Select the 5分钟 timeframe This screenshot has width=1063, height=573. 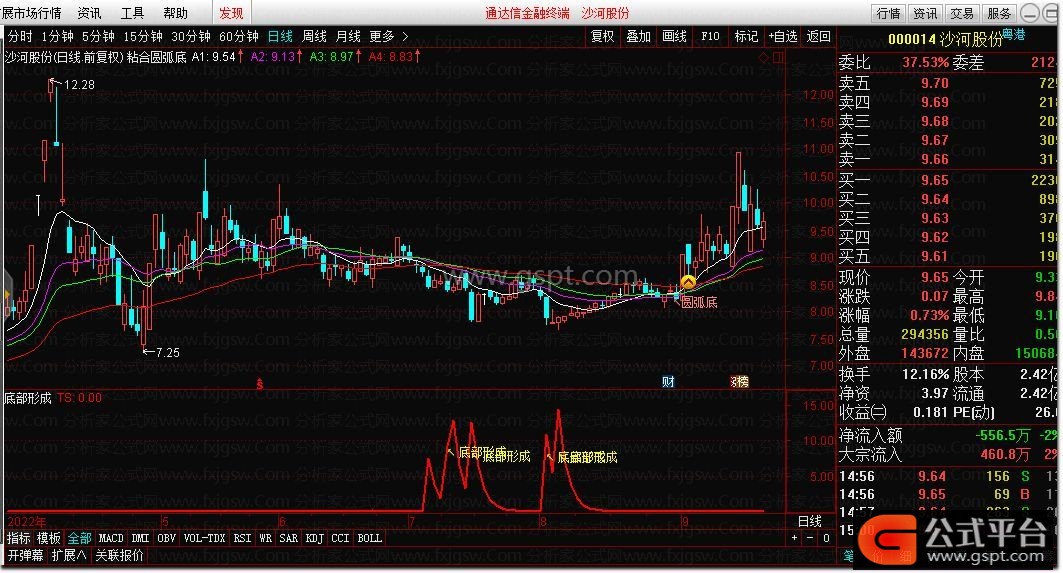coord(98,36)
